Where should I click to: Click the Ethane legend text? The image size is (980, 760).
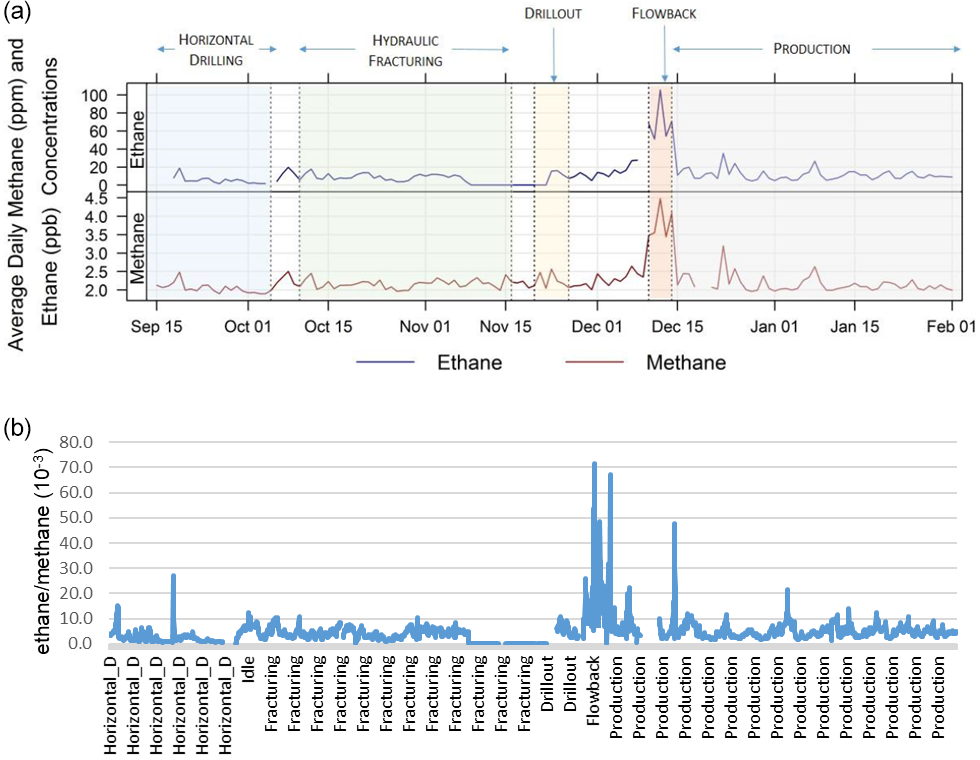coord(467,362)
